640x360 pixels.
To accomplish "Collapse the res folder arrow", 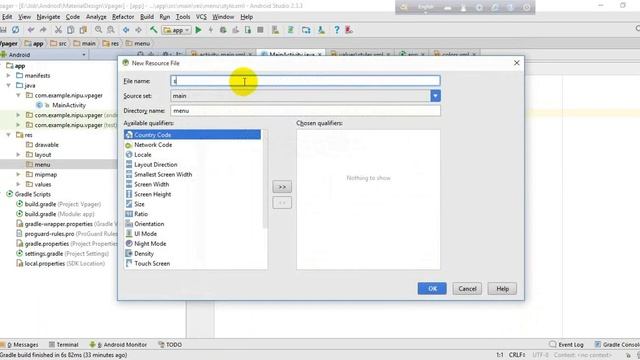I will point(9,135).
